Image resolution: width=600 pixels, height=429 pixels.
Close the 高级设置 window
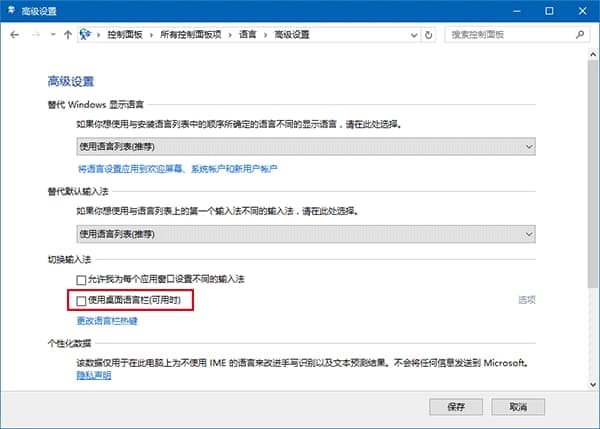click(x=582, y=11)
